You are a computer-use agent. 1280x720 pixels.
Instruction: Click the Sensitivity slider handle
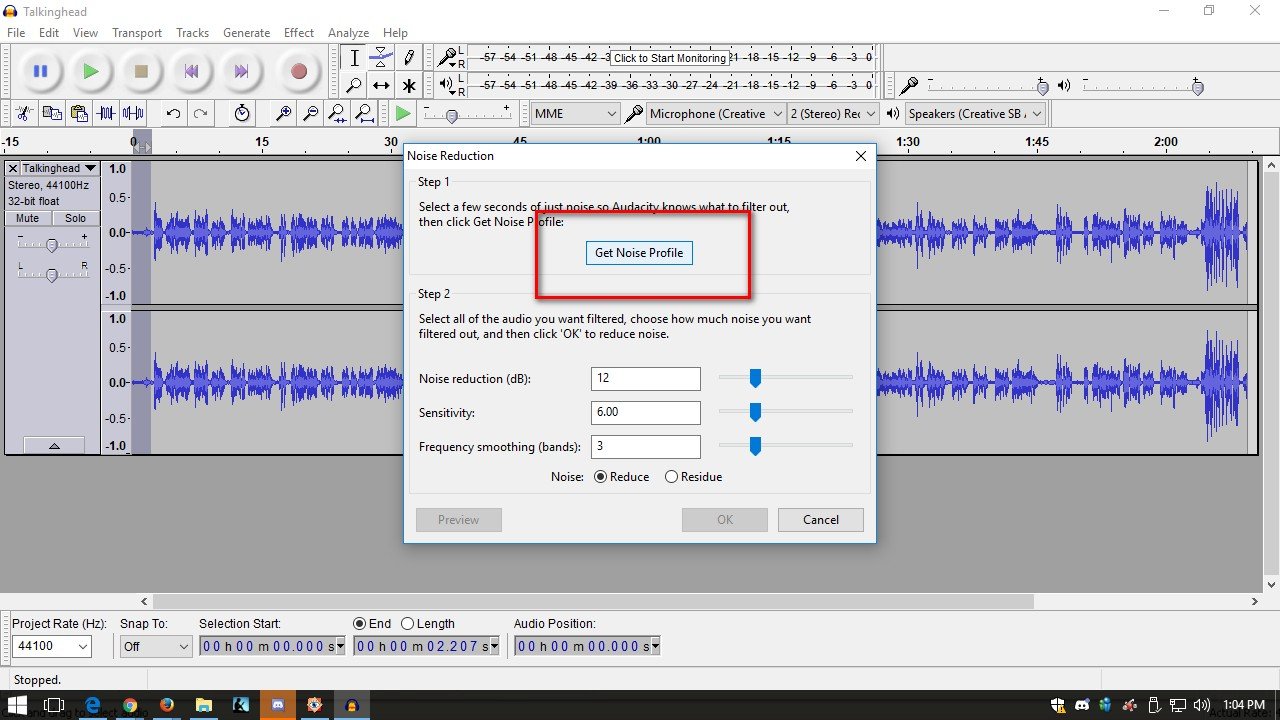(756, 412)
